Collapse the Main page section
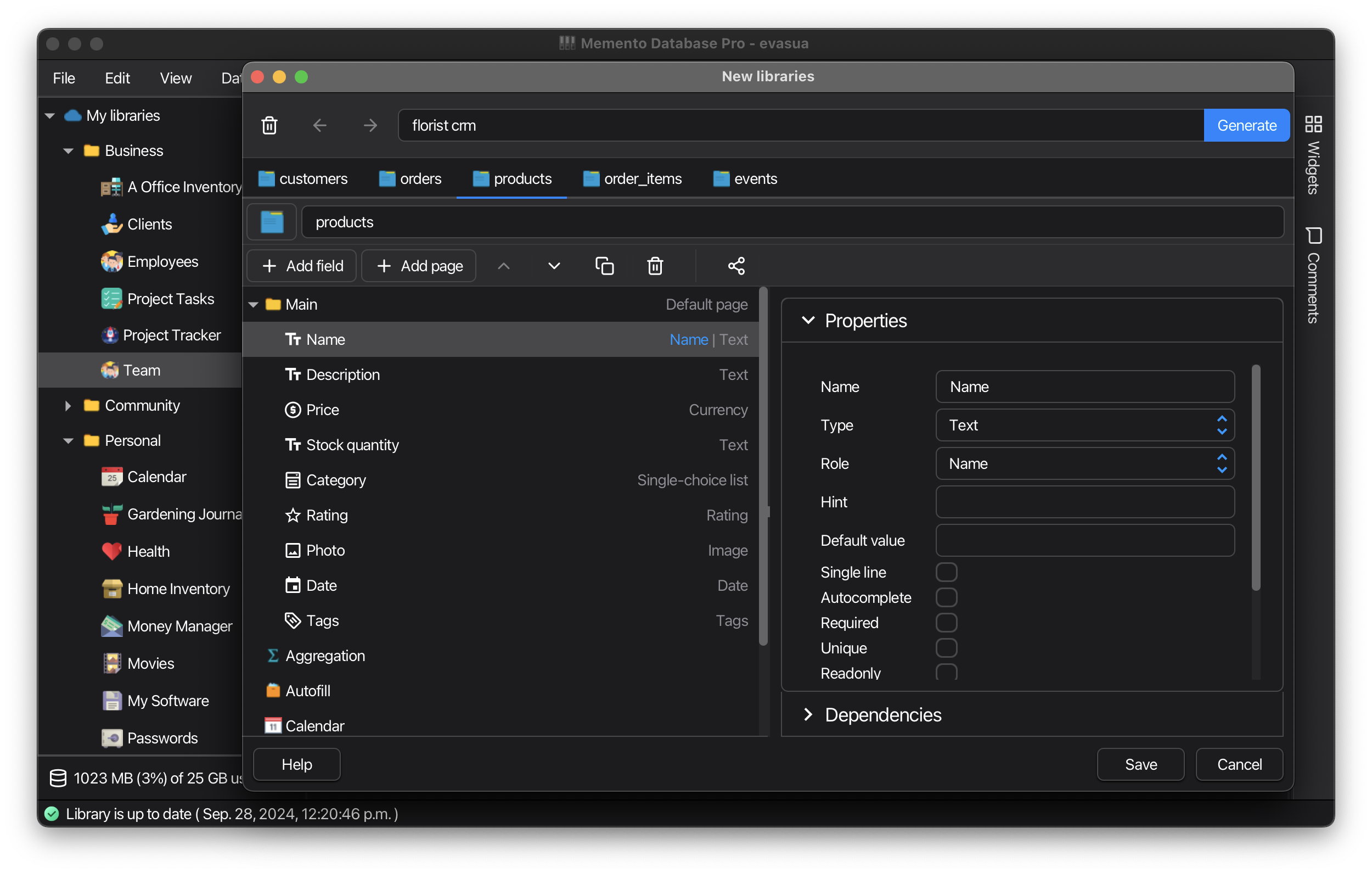This screenshot has height=873, width=1372. pos(254,305)
